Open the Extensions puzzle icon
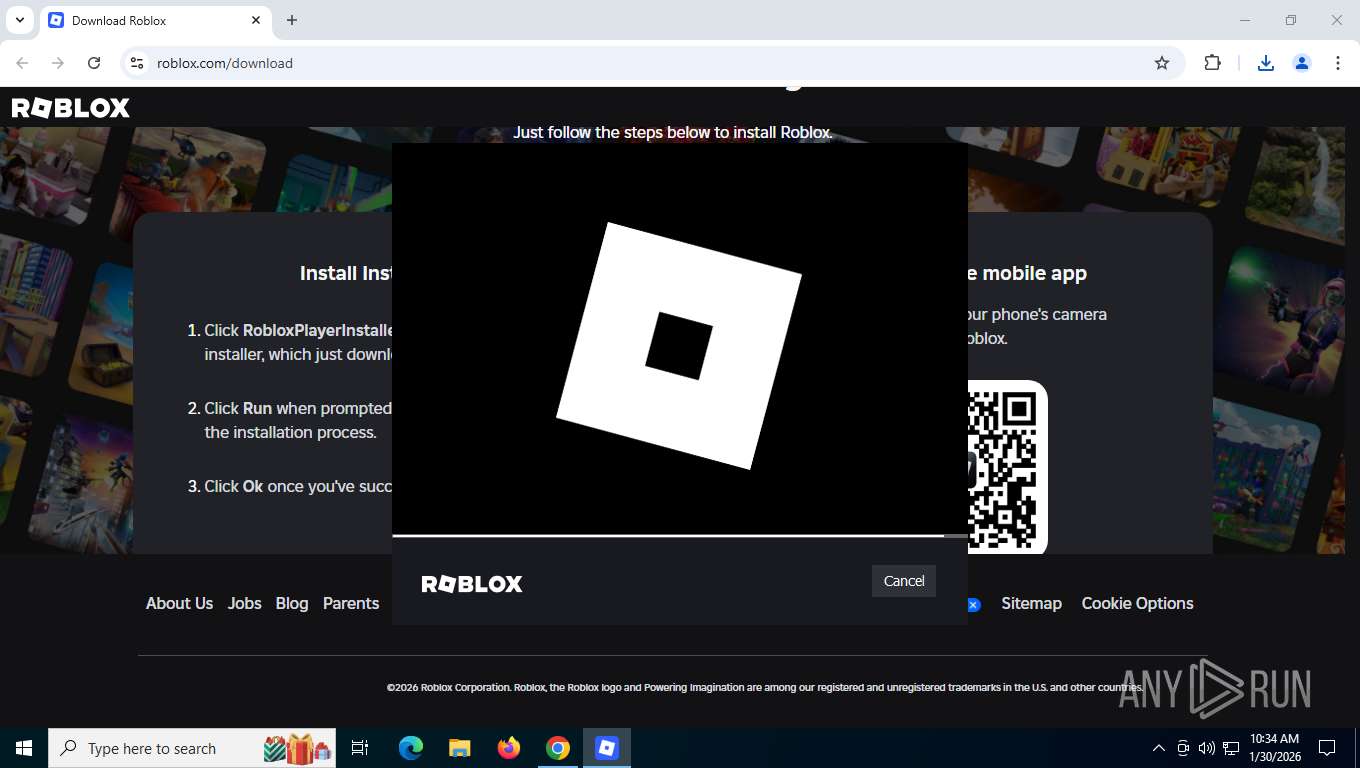This screenshot has height=768, width=1360. (1212, 63)
